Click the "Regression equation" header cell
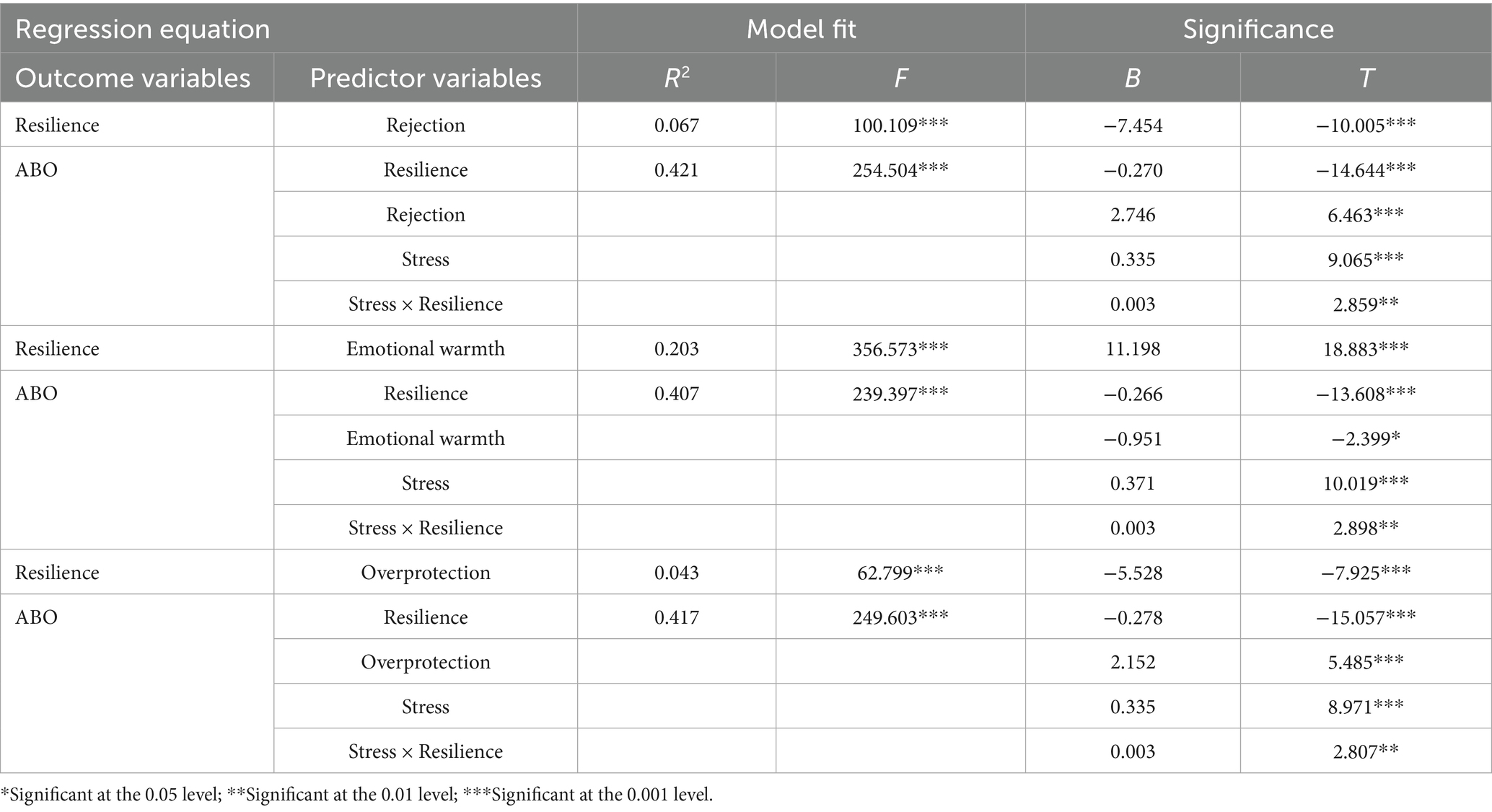The image size is (1492, 812). tap(143, 30)
